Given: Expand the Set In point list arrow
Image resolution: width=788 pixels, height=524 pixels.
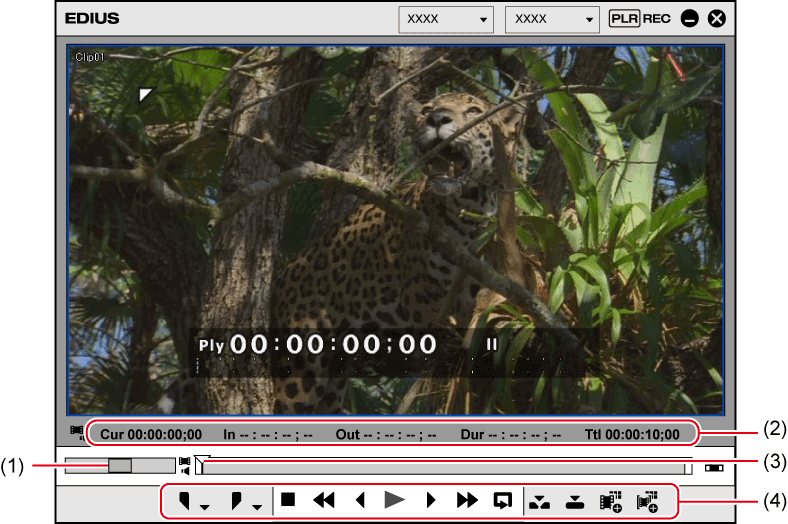Looking at the screenshot, I should 204,507.
